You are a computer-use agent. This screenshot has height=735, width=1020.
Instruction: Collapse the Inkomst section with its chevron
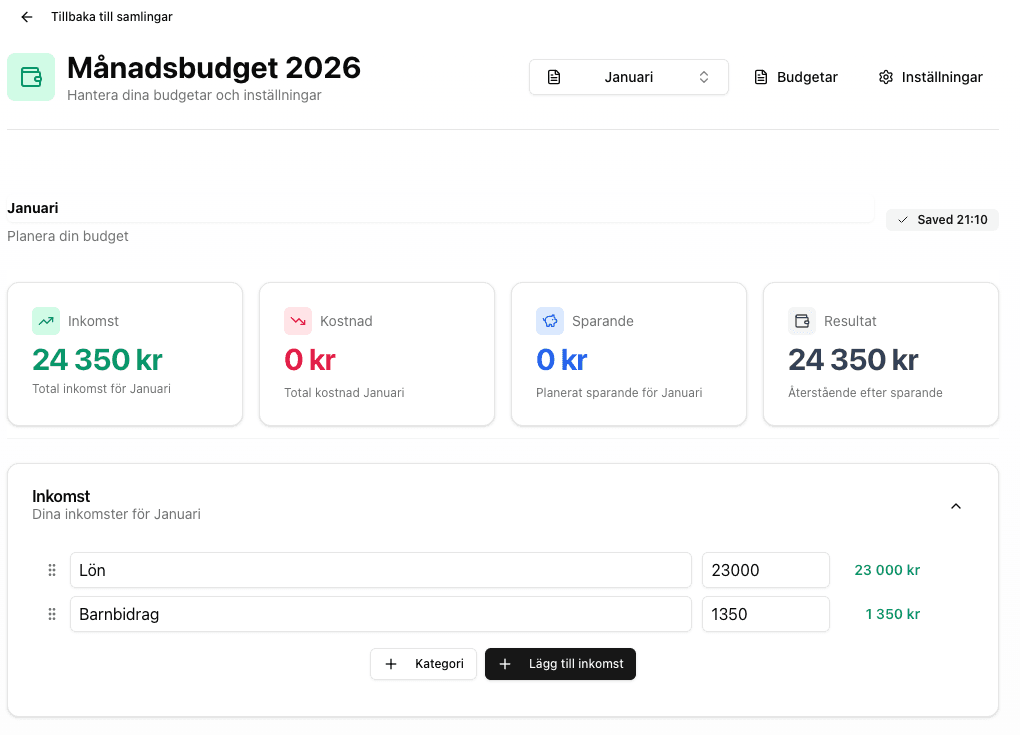coord(955,506)
